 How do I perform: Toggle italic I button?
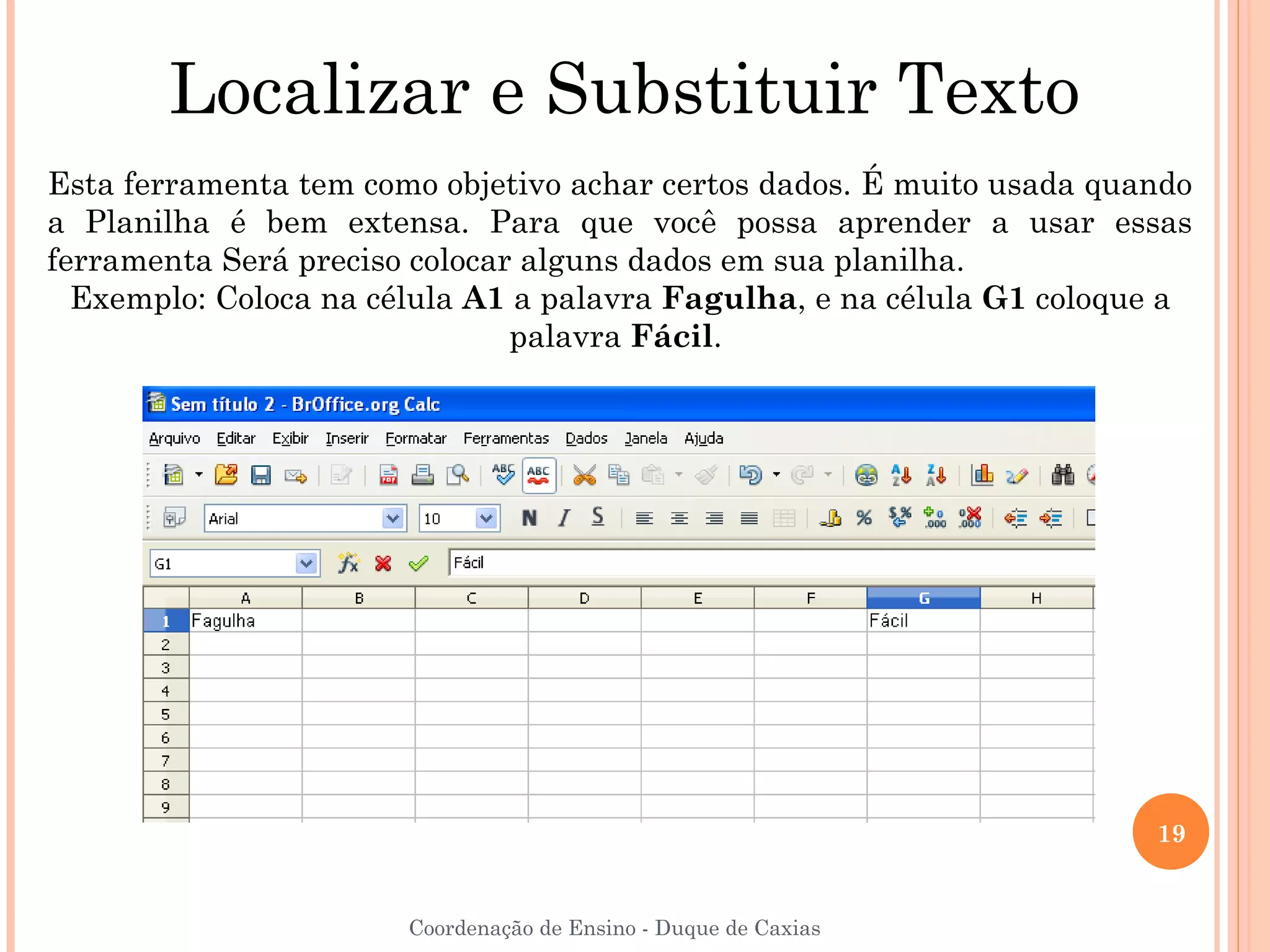[x=564, y=518]
